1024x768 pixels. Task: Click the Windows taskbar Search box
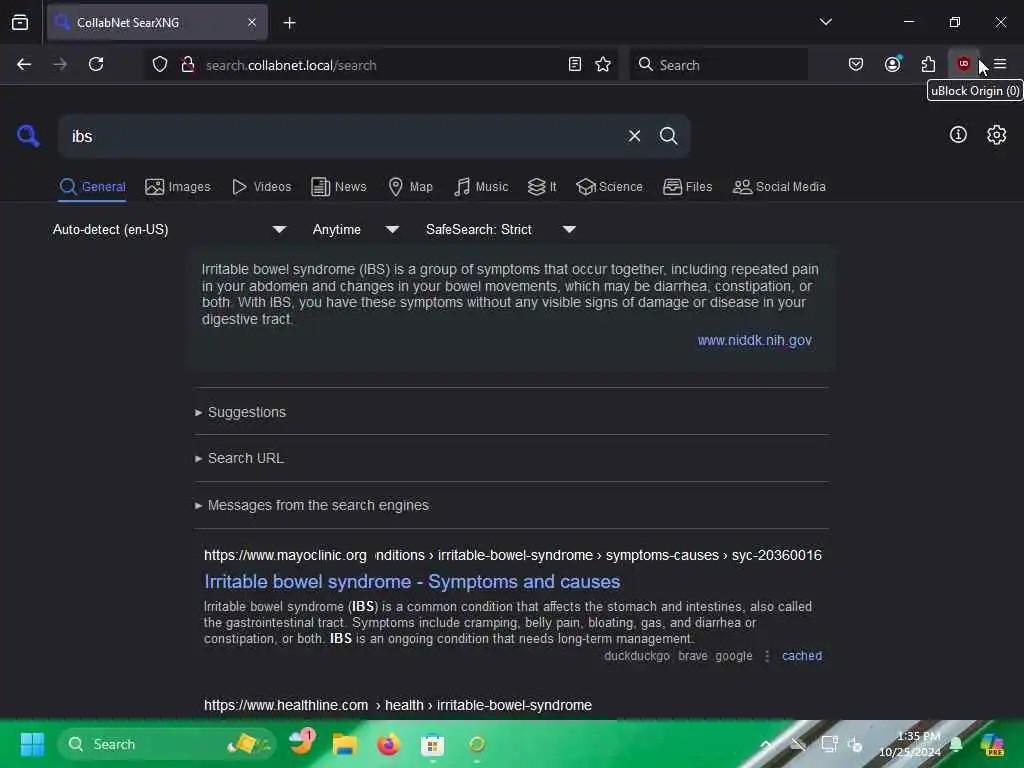pos(167,744)
